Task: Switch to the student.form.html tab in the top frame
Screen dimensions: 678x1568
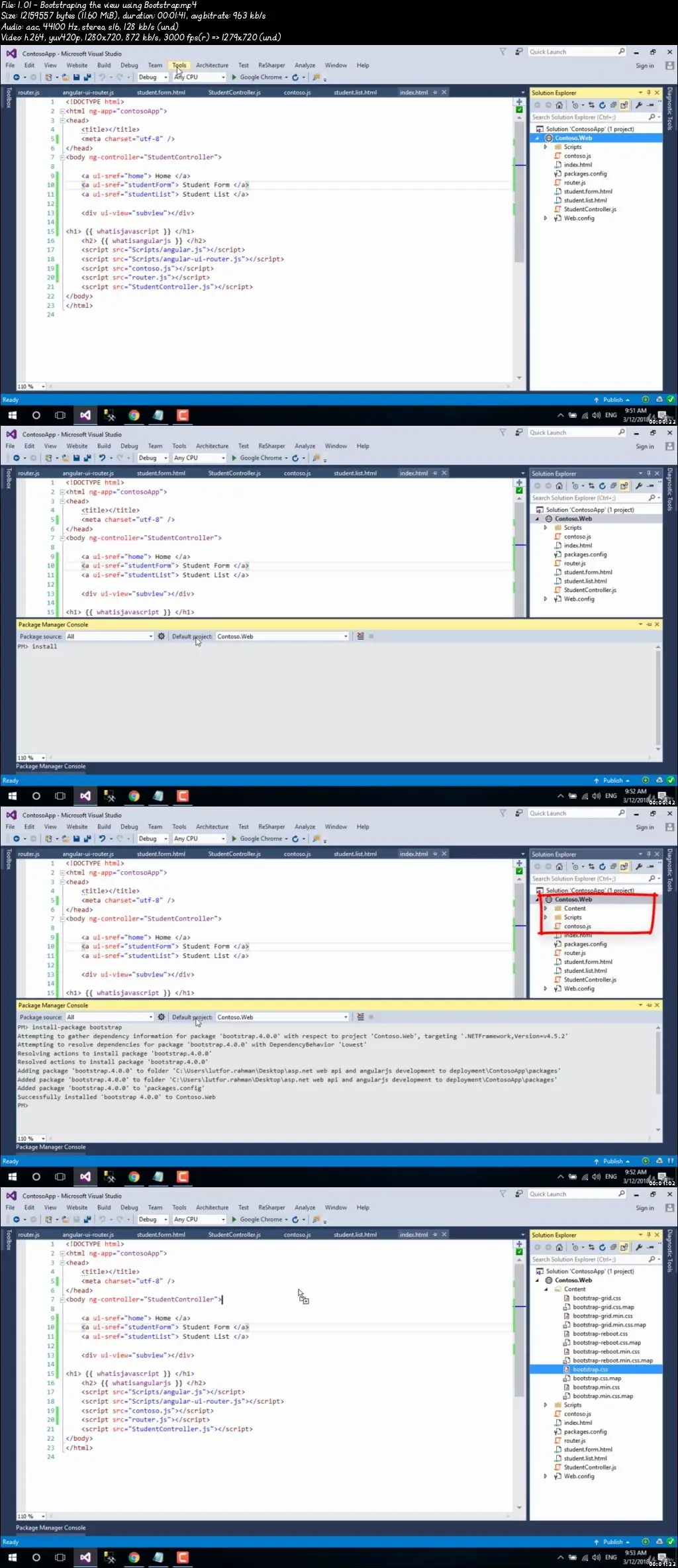Action: 161,93
